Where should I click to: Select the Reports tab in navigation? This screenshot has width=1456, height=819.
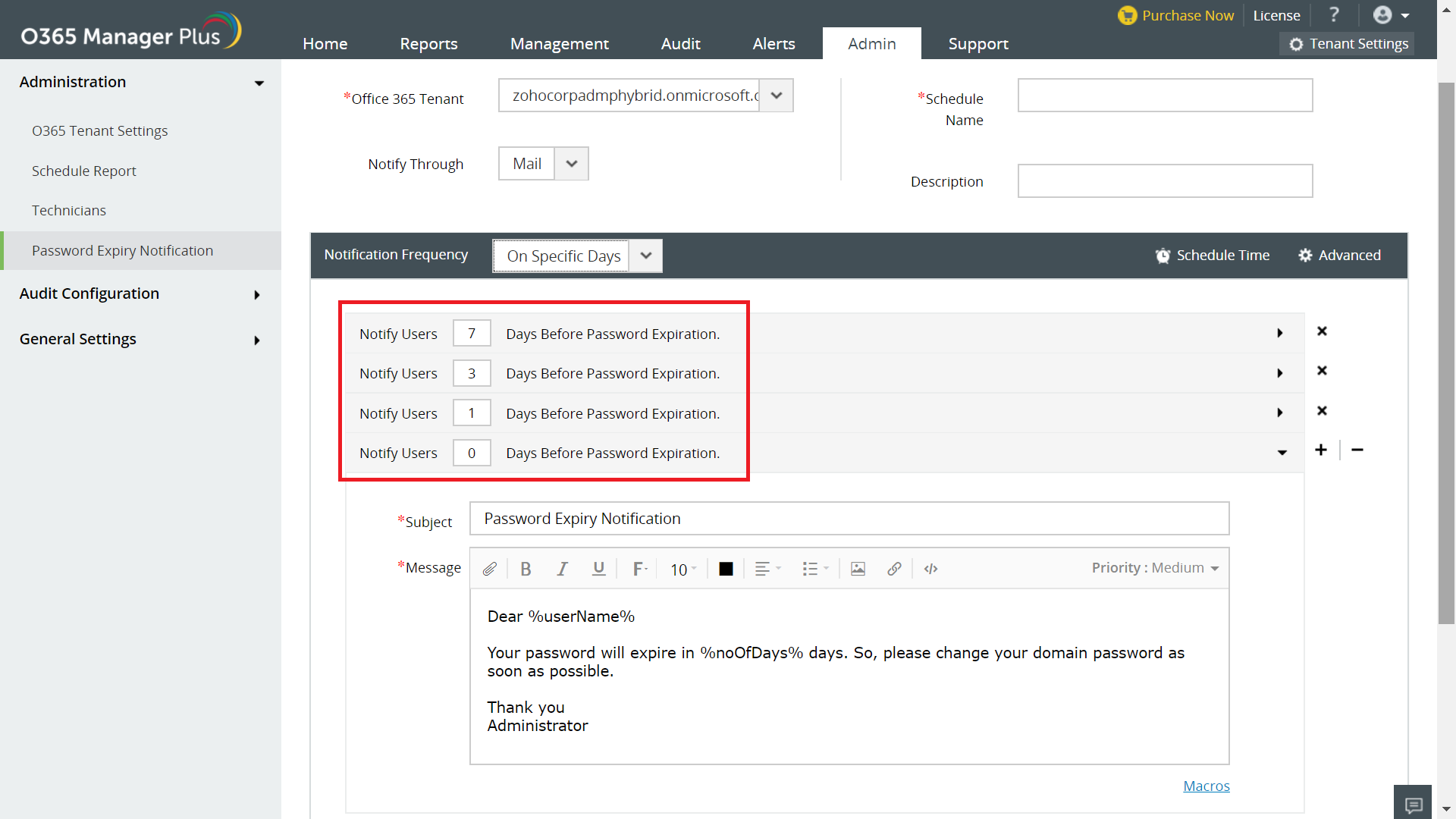click(427, 43)
